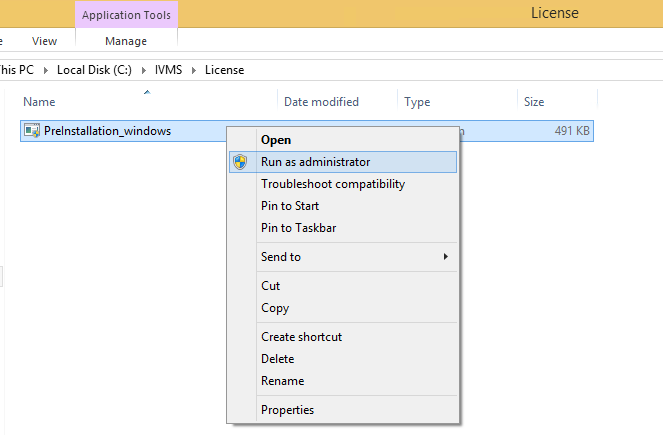The width and height of the screenshot is (663, 435).
Task: Click the 491 KB size value
Action: [x=572, y=131]
